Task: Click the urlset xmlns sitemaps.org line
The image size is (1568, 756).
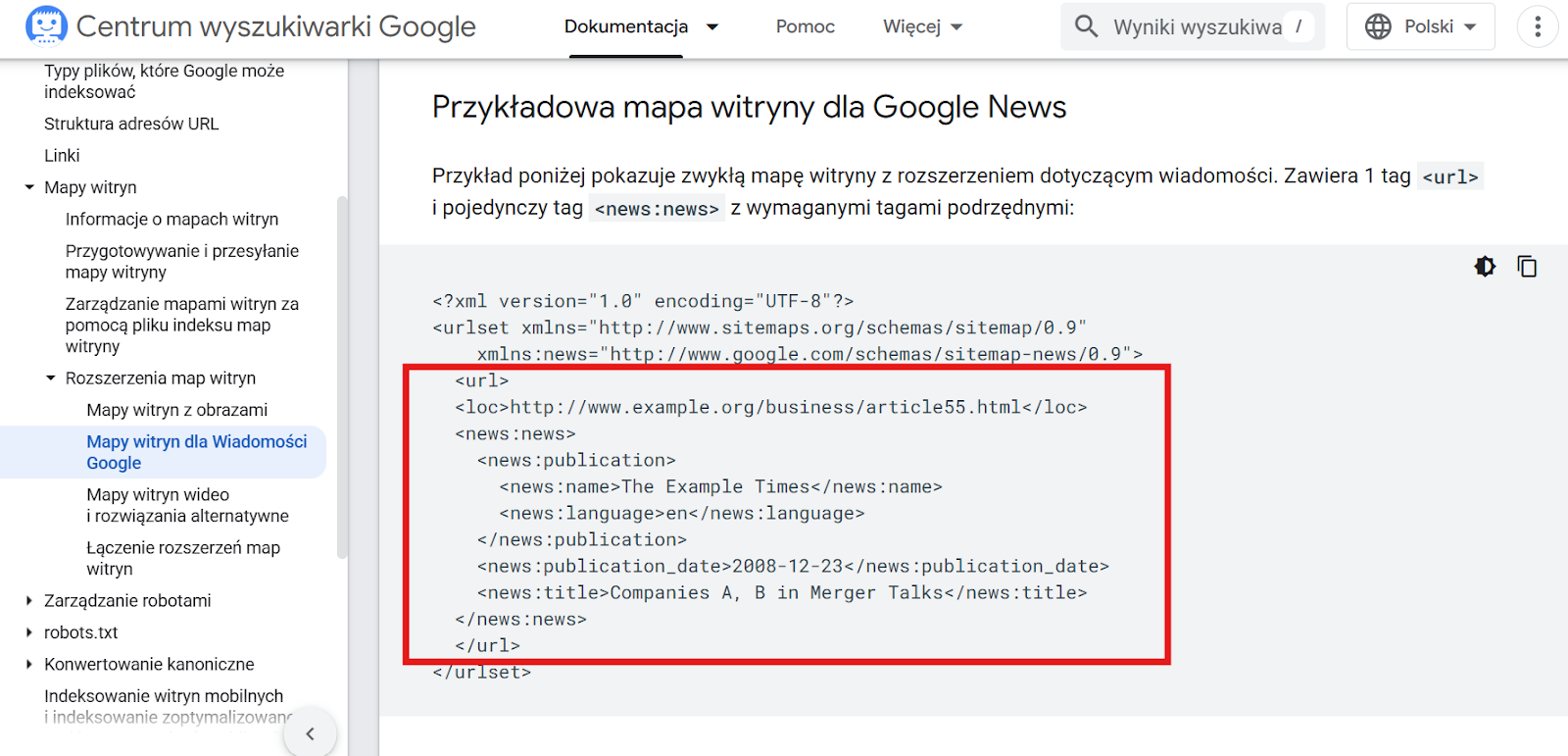Action: pos(759,328)
